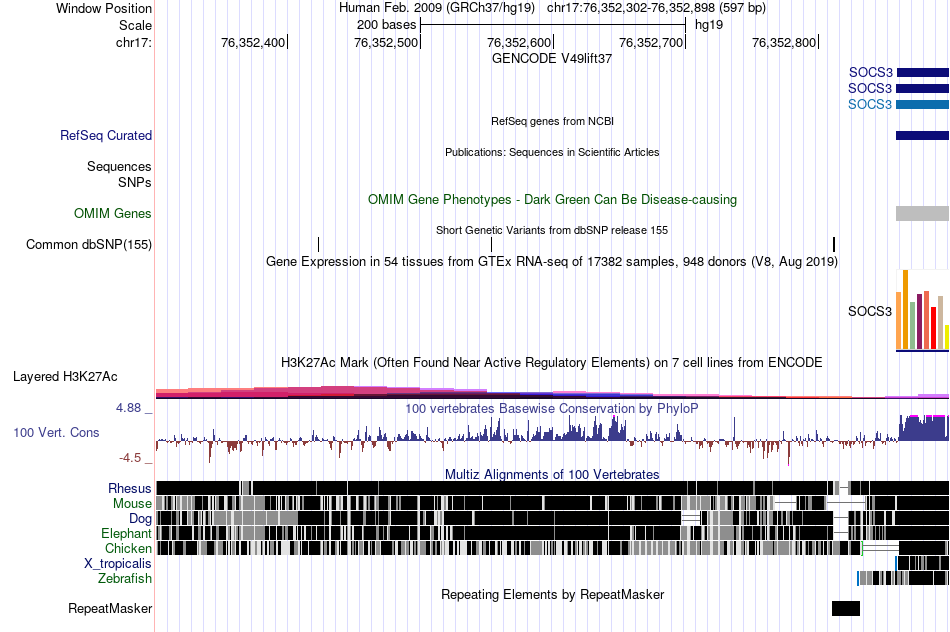The width and height of the screenshot is (950, 632).
Task: Click the chr17: ruler label
Action: [134, 42]
